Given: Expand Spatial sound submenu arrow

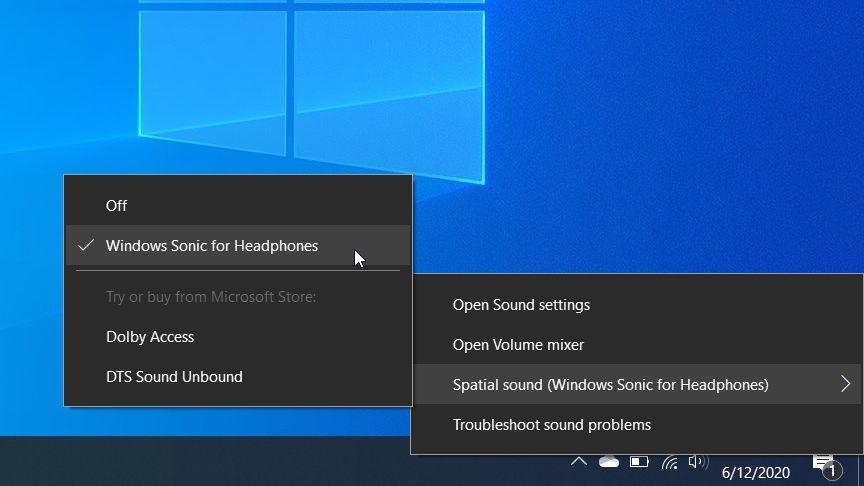Looking at the screenshot, I should [846, 384].
